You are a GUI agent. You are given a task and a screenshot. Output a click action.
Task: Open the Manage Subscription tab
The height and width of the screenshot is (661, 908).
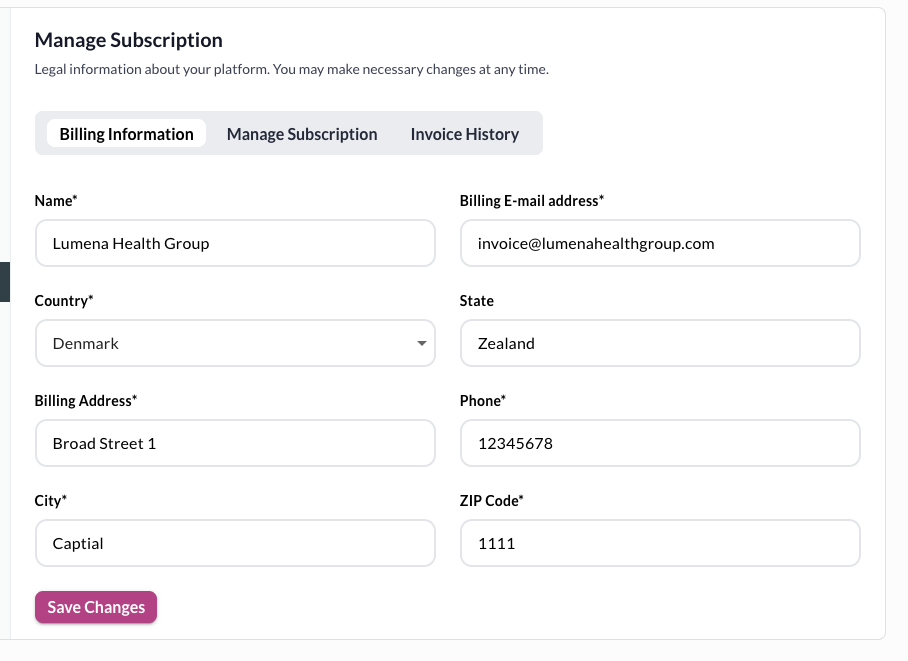tap(302, 134)
